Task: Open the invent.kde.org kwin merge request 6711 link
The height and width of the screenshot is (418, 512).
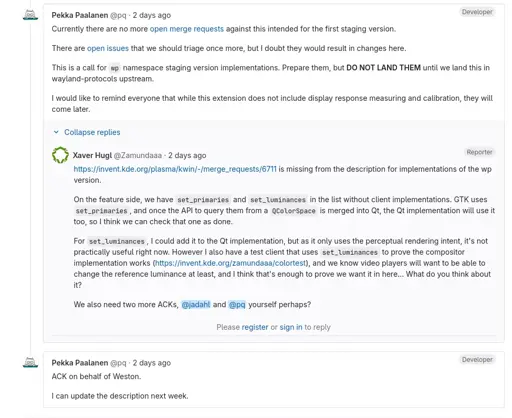Action: tap(175, 169)
